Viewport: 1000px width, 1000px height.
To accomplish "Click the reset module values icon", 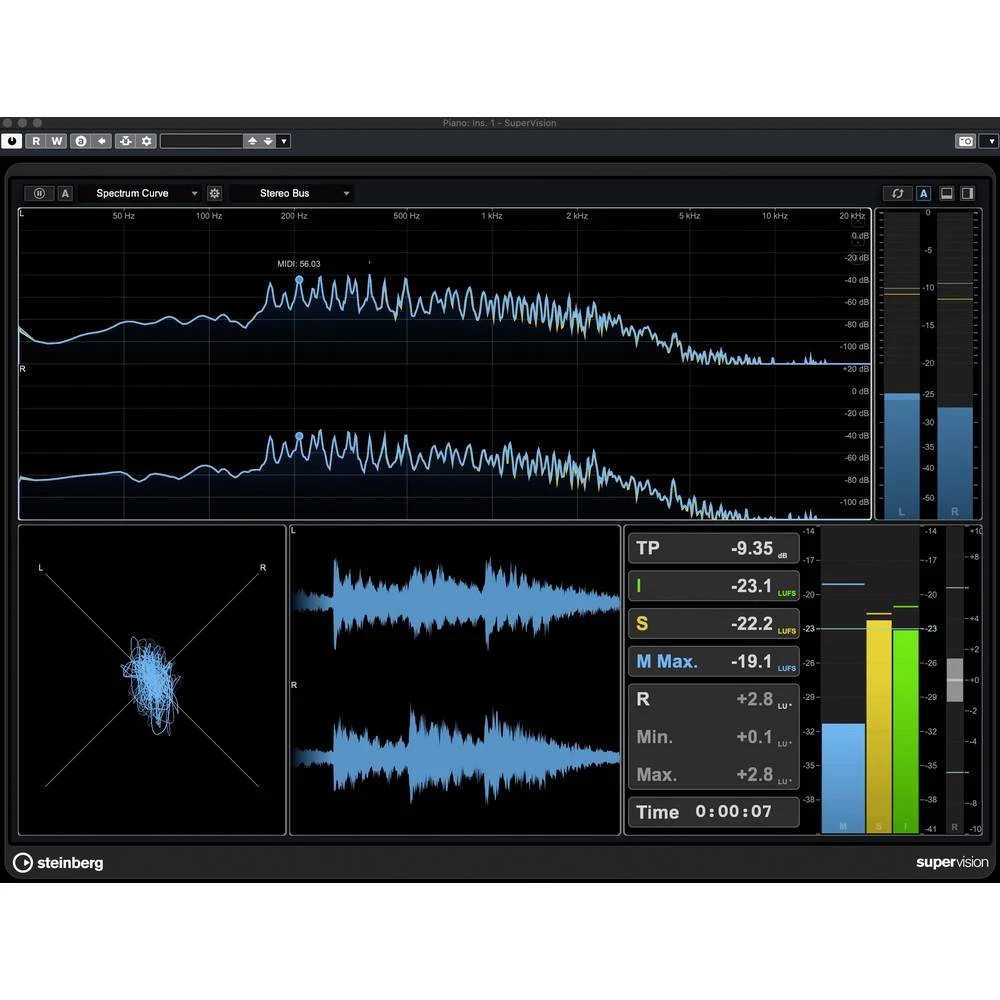I will point(897,193).
